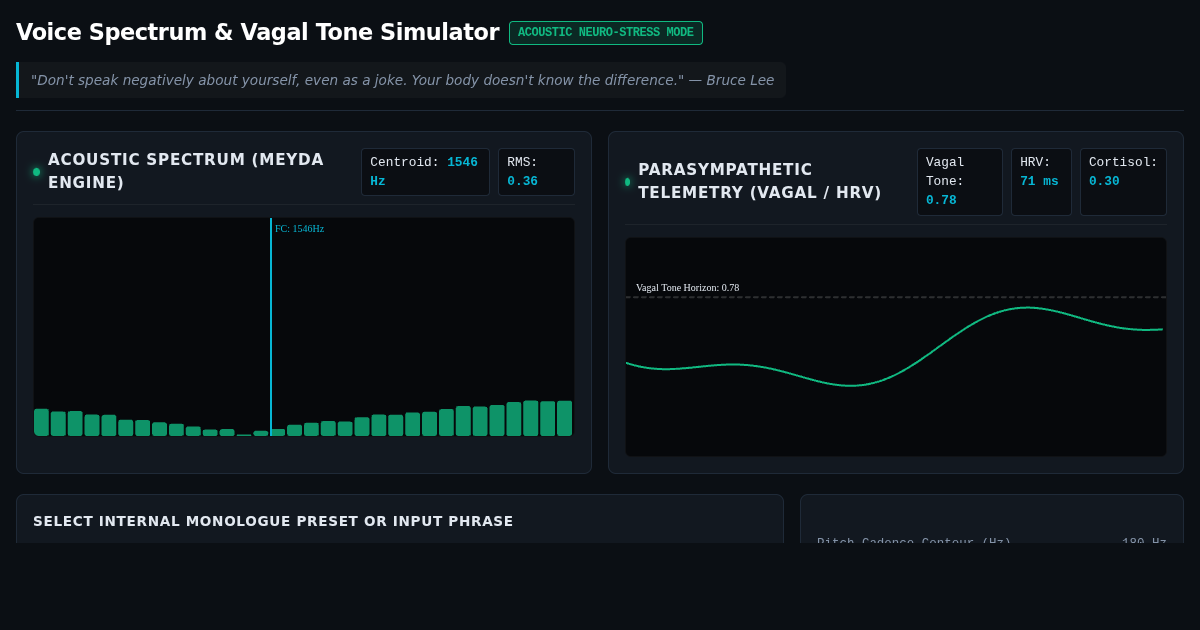
Task: Click the Parasympathetic Telemetry (Vagal / HRV) heading
Action: (x=760, y=181)
